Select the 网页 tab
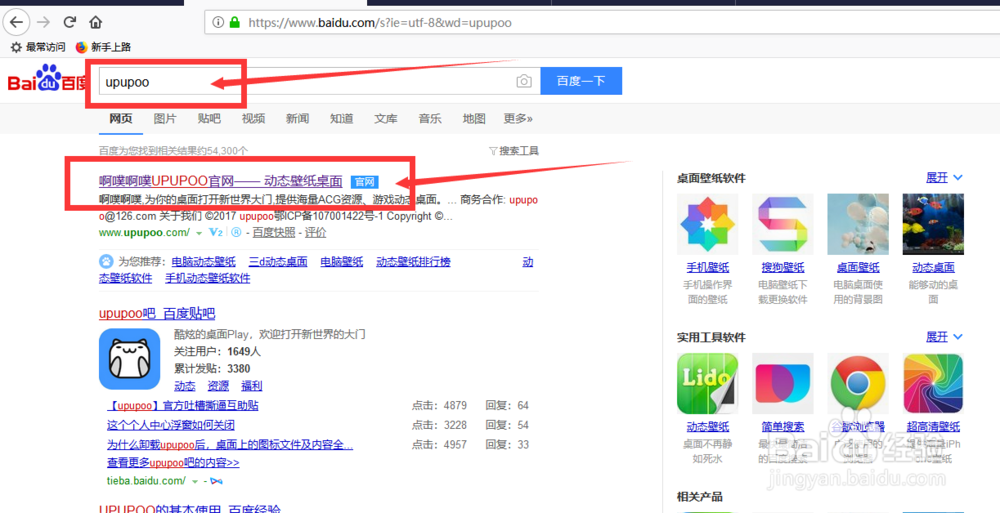The image size is (1000, 513). click(121, 119)
